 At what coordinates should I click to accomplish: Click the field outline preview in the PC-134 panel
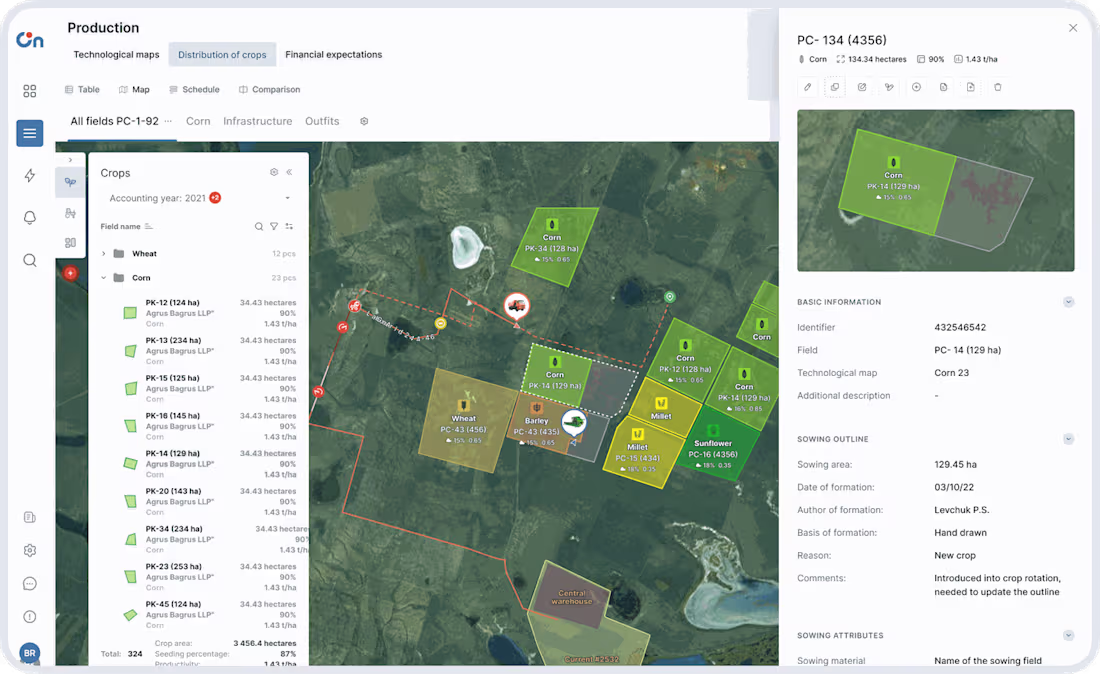pyautogui.click(x=935, y=190)
